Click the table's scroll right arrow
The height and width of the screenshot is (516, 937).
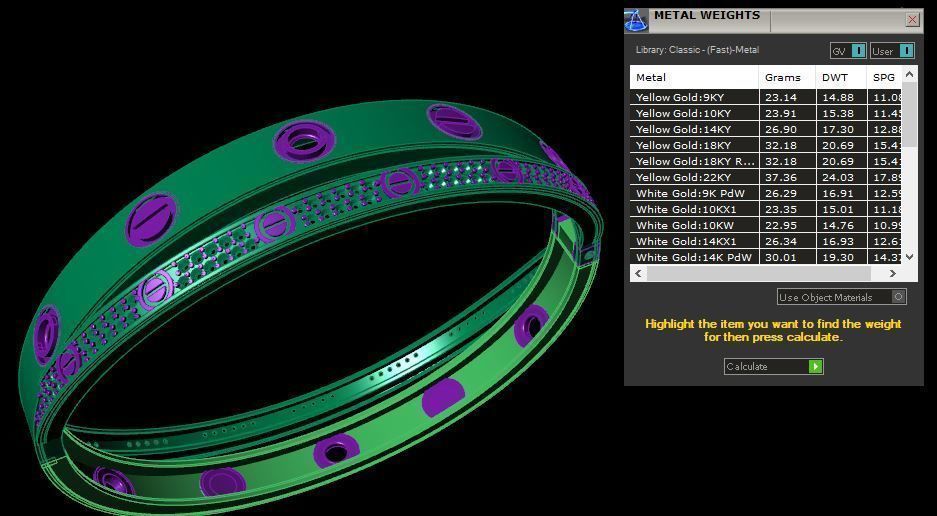(893, 273)
